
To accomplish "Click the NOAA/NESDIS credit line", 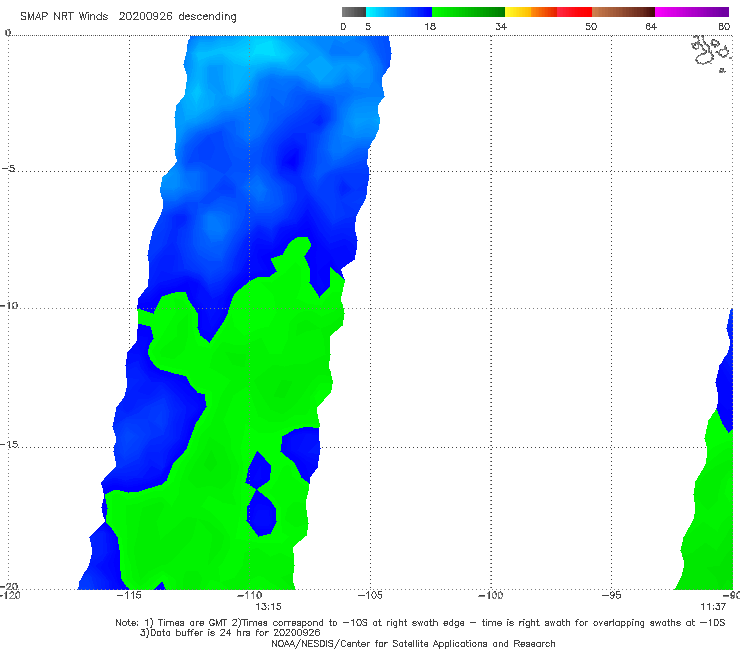I will [413, 643].
